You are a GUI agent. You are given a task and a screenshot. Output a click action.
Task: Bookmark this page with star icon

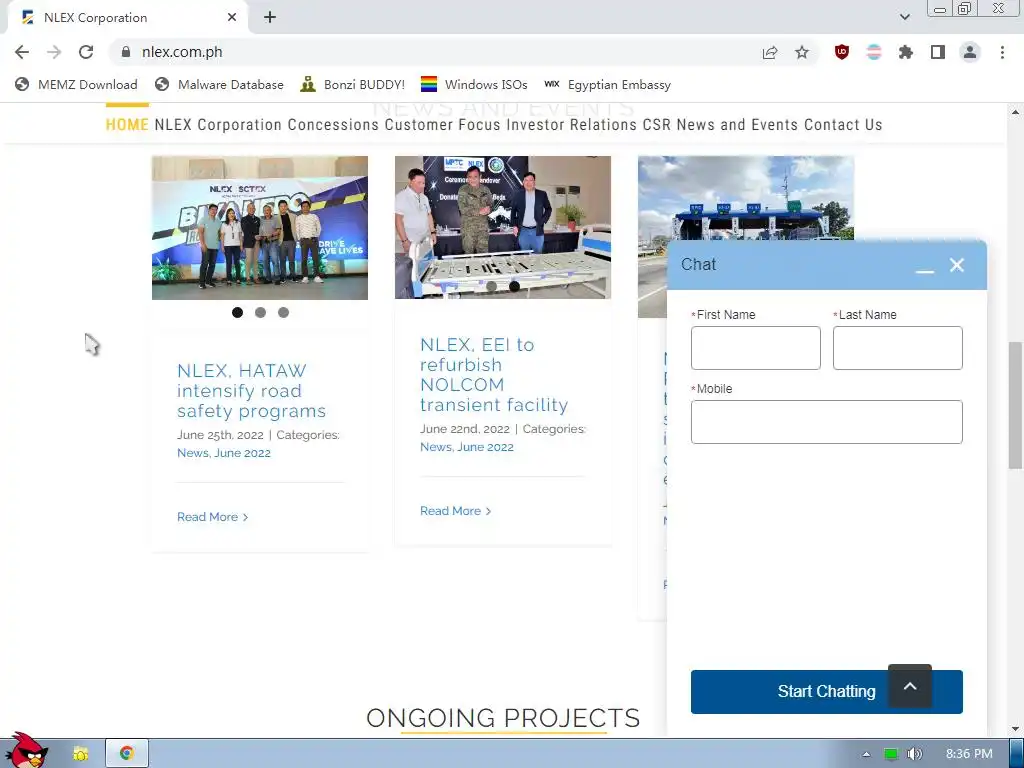pyautogui.click(x=802, y=52)
